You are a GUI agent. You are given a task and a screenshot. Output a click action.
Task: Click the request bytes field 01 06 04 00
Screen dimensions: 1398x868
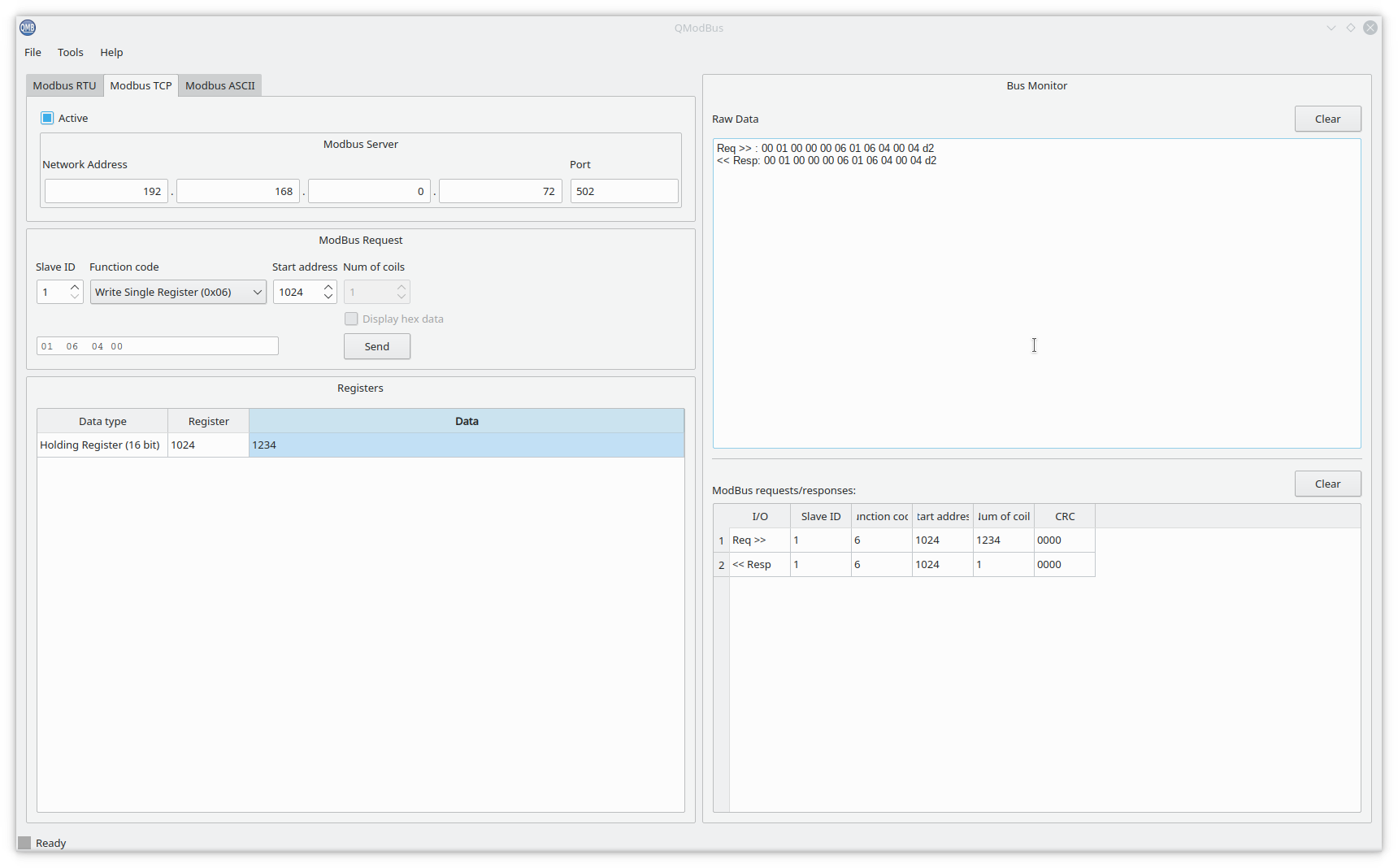[158, 346]
